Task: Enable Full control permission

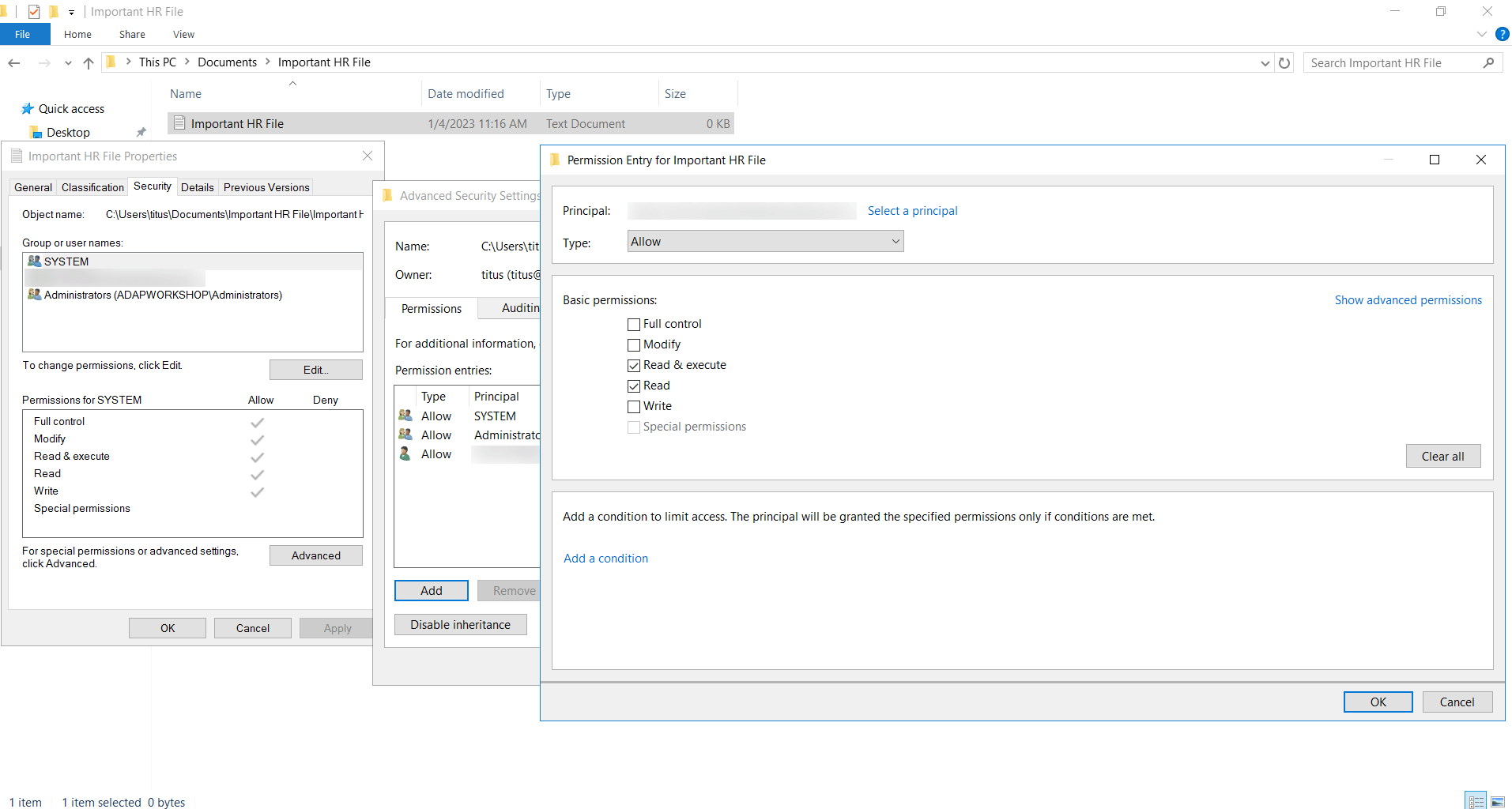Action: [633, 324]
